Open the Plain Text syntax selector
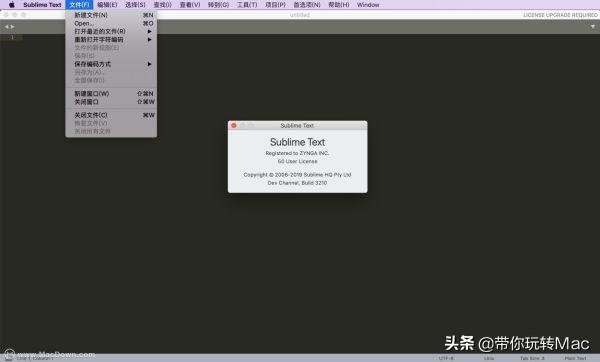The image size is (600, 362). click(575, 358)
